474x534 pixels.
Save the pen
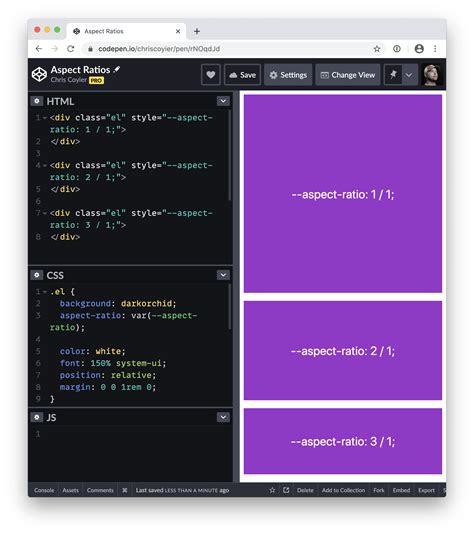coord(242,75)
